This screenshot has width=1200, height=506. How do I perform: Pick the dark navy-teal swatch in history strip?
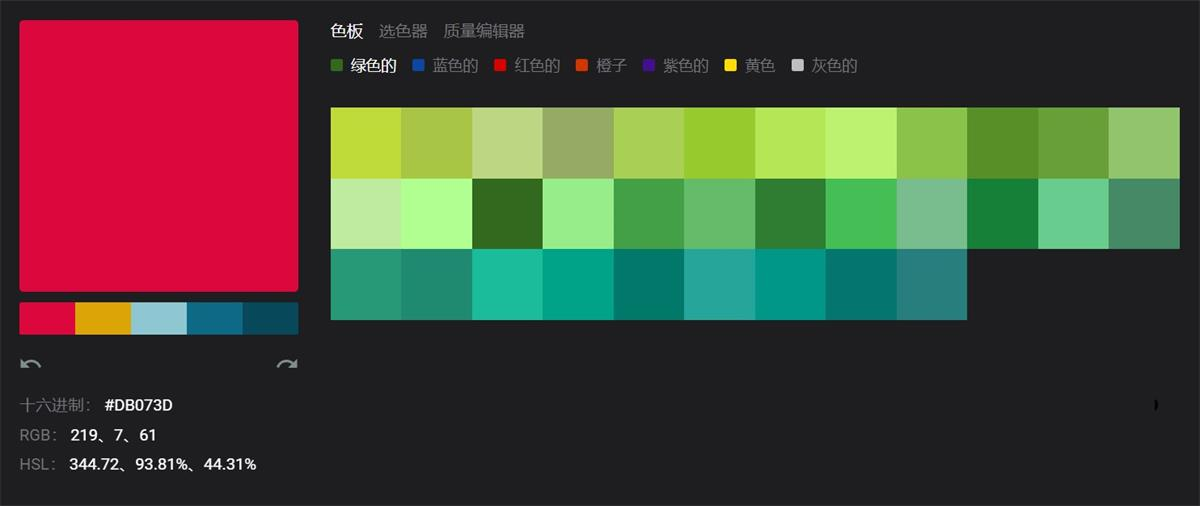tap(270, 318)
